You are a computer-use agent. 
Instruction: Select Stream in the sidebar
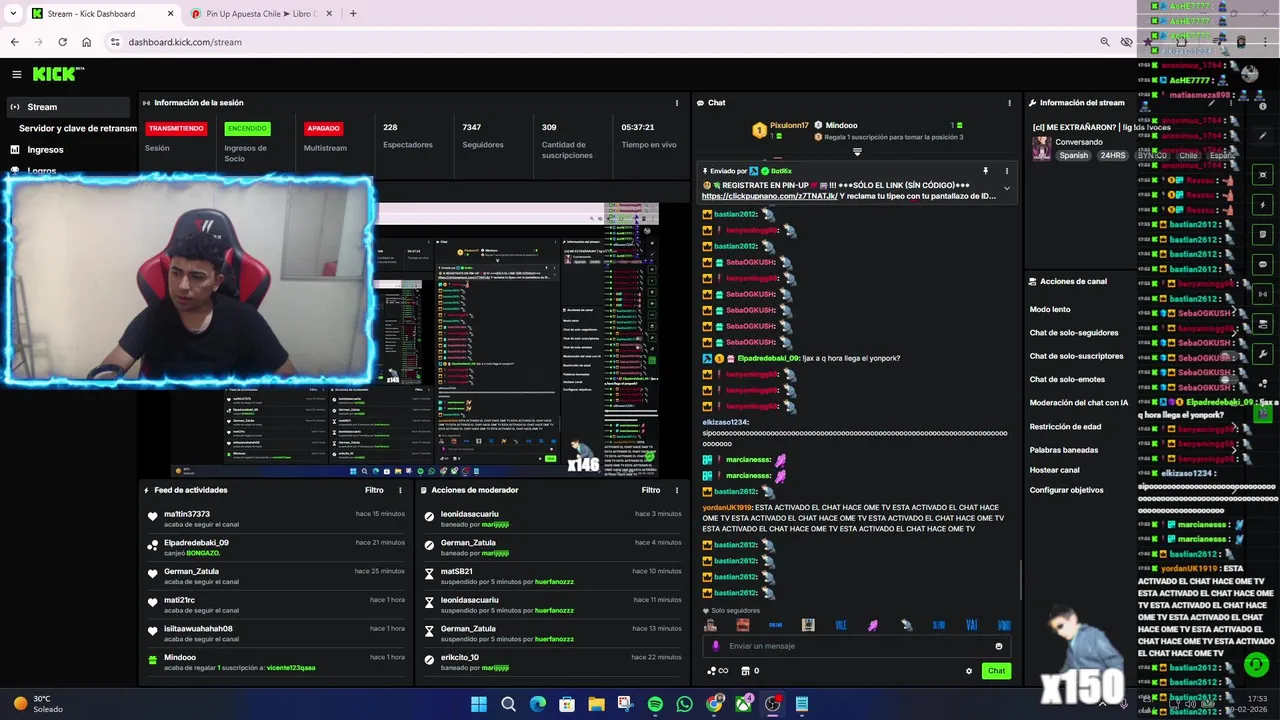[x=68, y=107]
